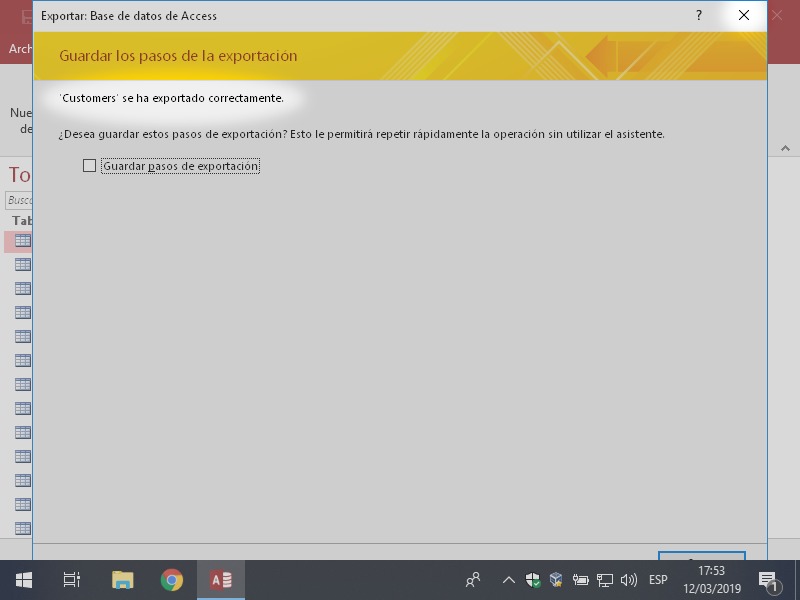The width and height of the screenshot is (800, 600).
Task: Open the Windows Start menu
Action: [23, 580]
